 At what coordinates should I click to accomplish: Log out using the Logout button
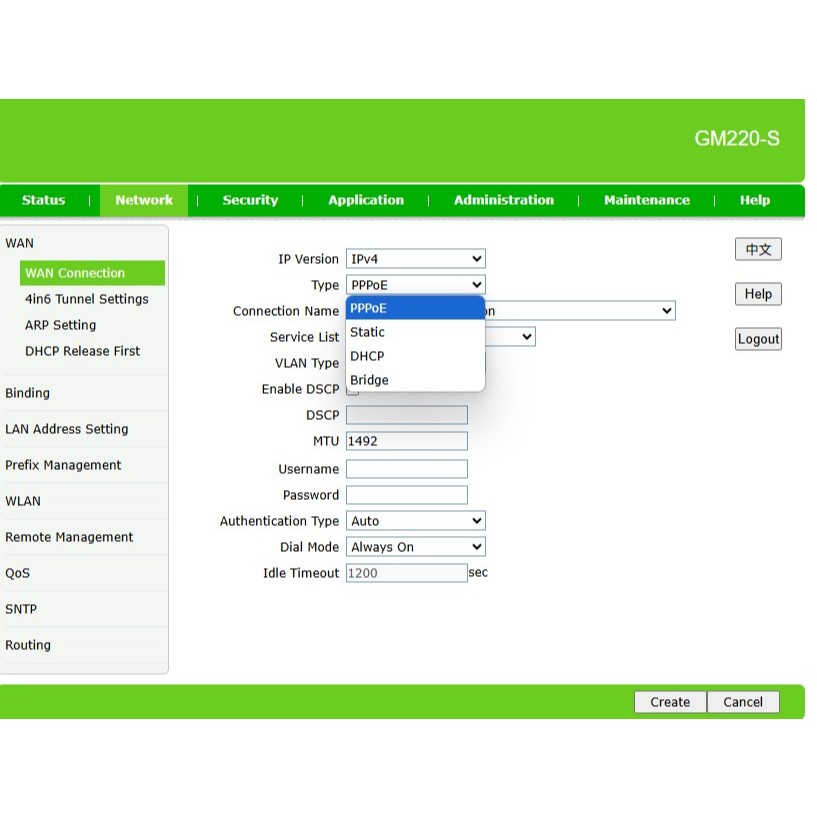point(758,339)
